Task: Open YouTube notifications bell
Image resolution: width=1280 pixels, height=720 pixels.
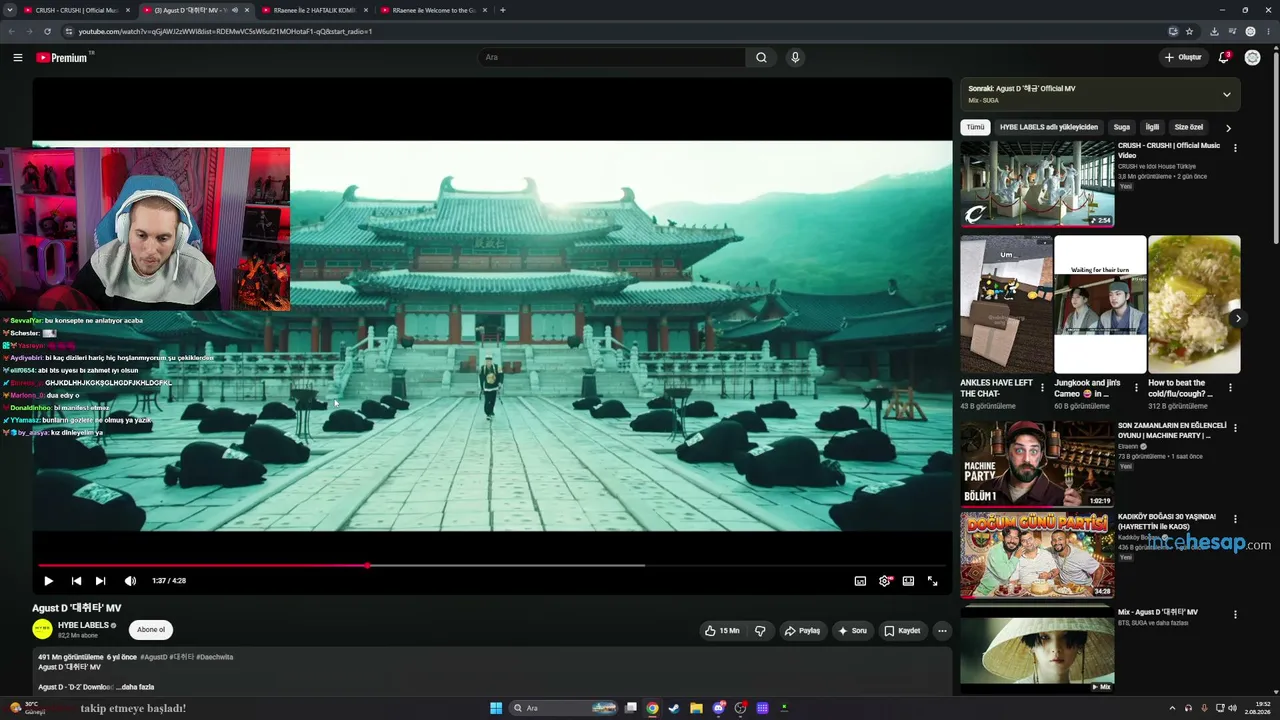Action: (1223, 58)
